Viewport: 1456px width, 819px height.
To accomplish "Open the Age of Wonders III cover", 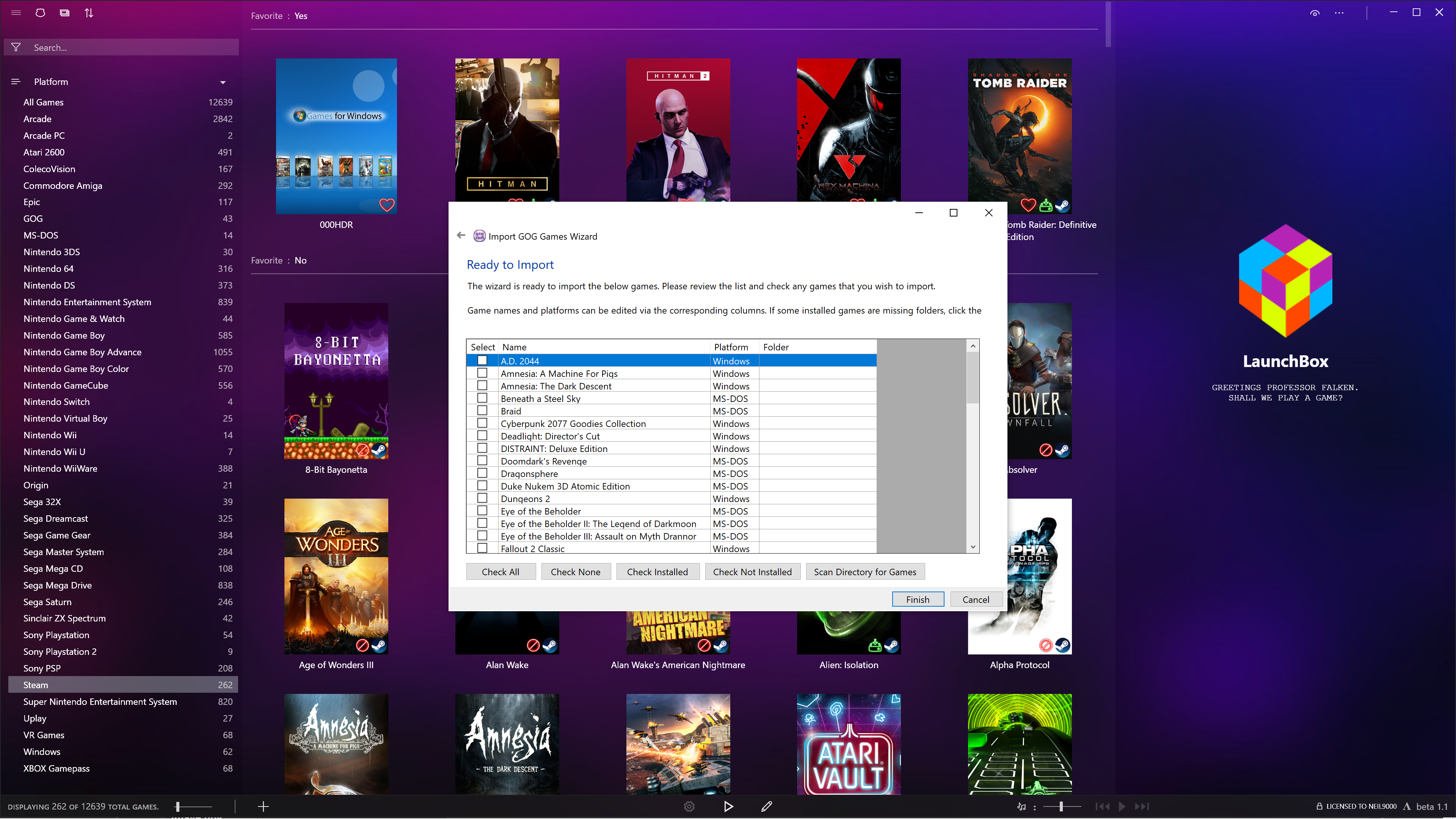I will (x=336, y=576).
